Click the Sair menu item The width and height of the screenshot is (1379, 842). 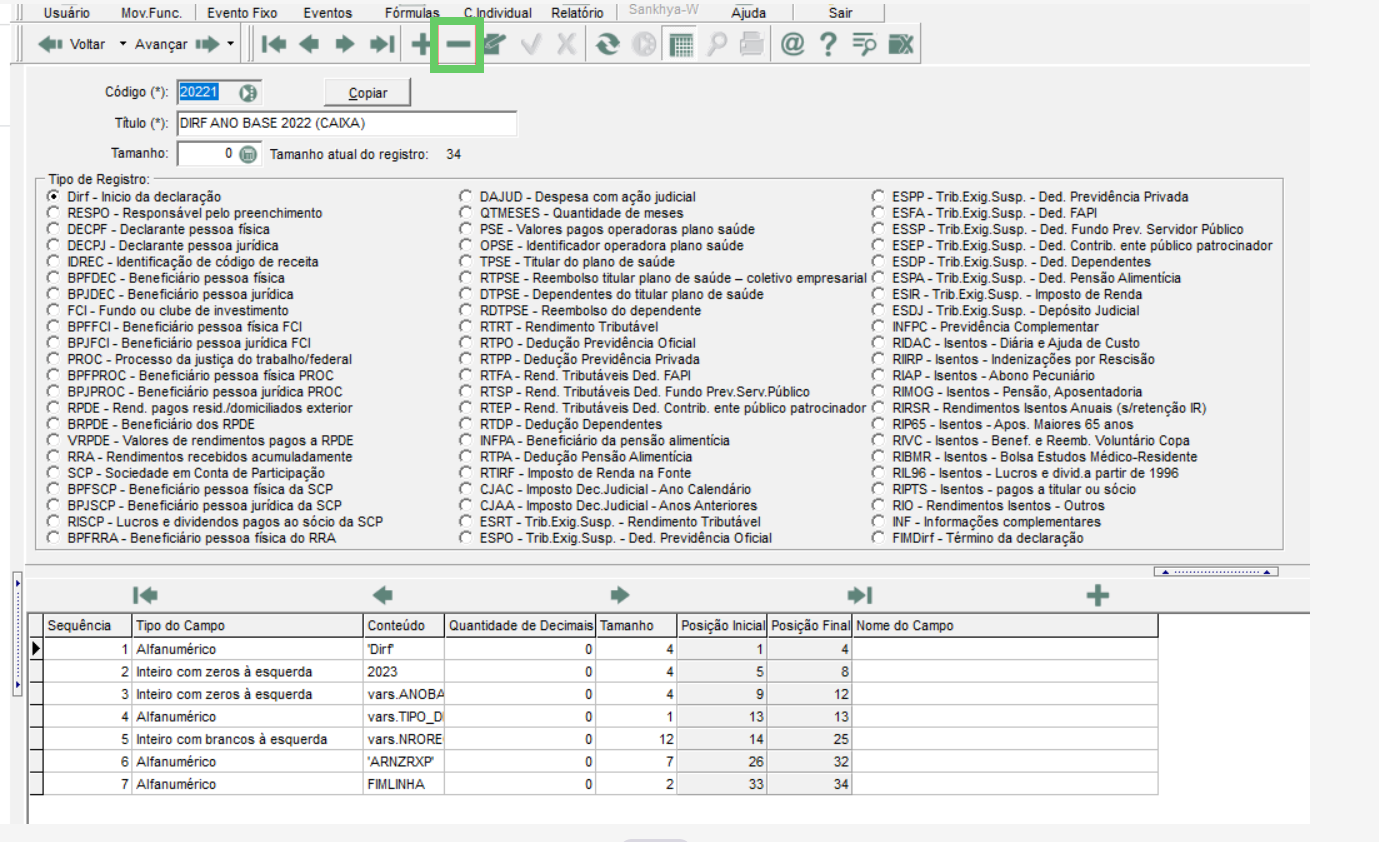(x=841, y=13)
